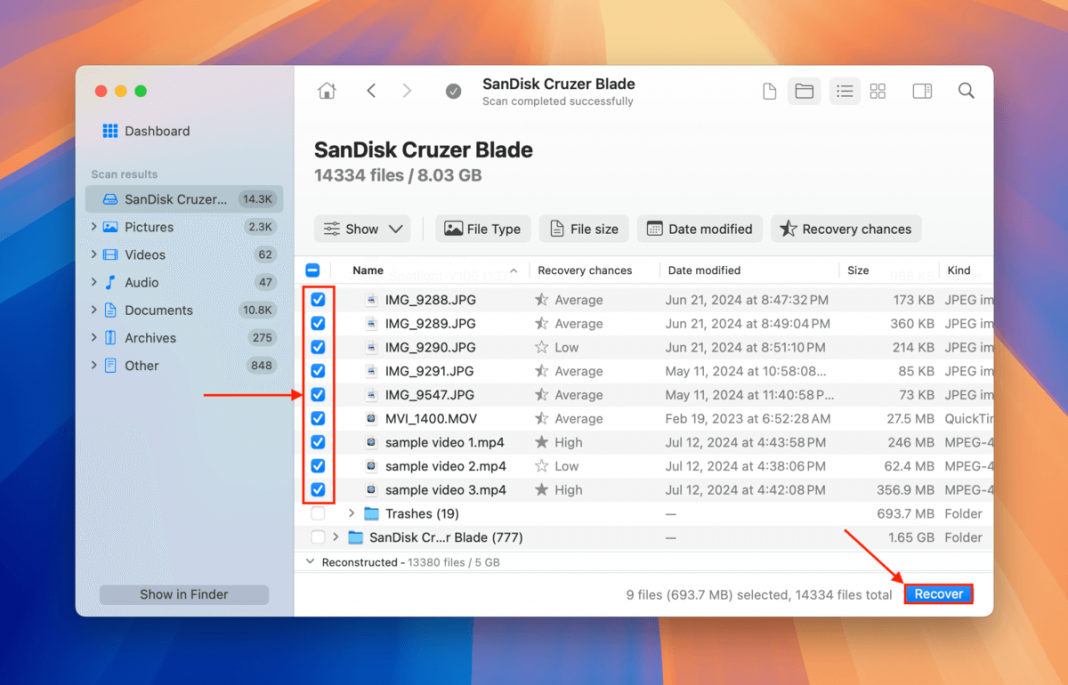The image size is (1068, 685).
Task: Click the Show in Finder button
Action: tap(184, 594)
